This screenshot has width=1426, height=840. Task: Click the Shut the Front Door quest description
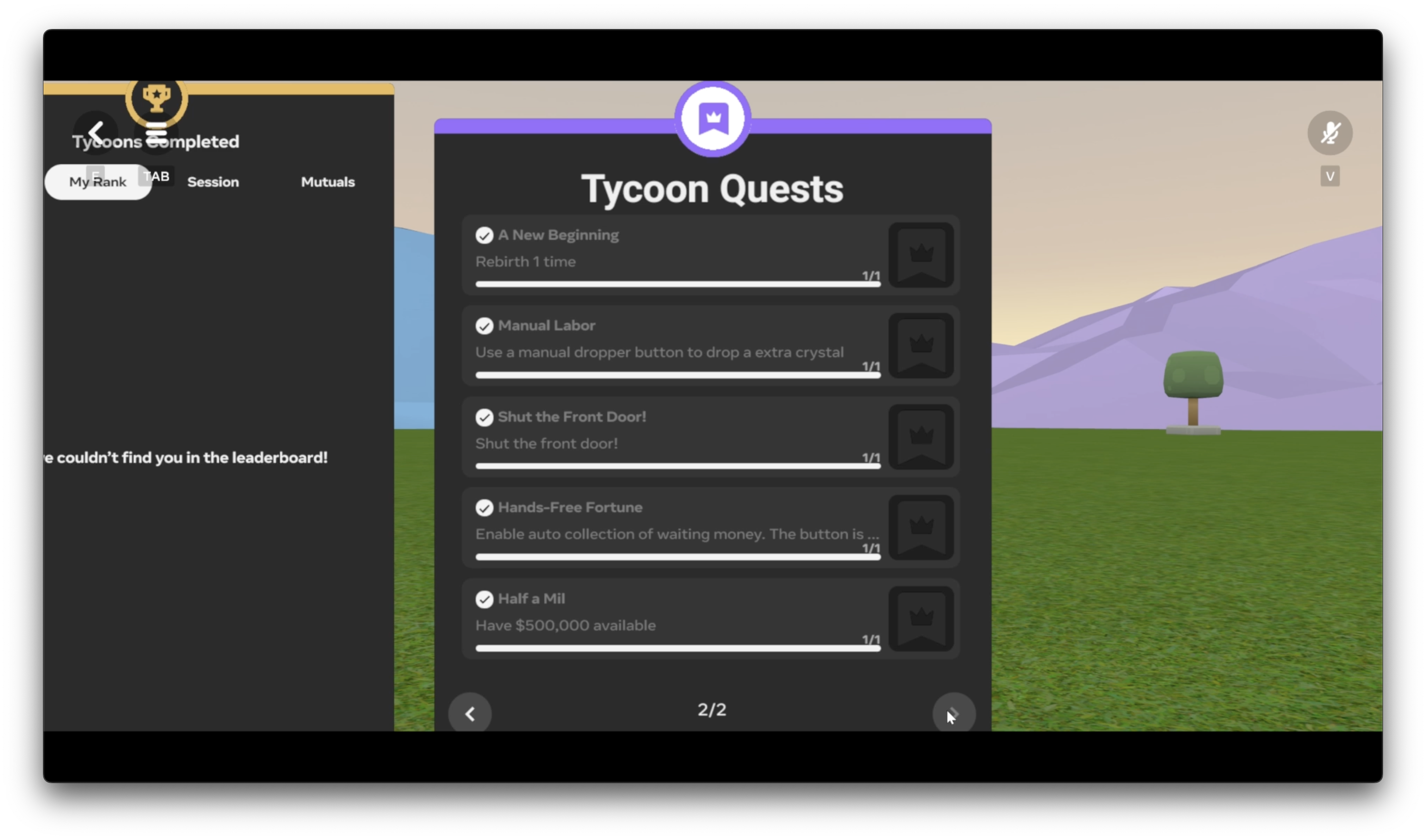[546, 444]
